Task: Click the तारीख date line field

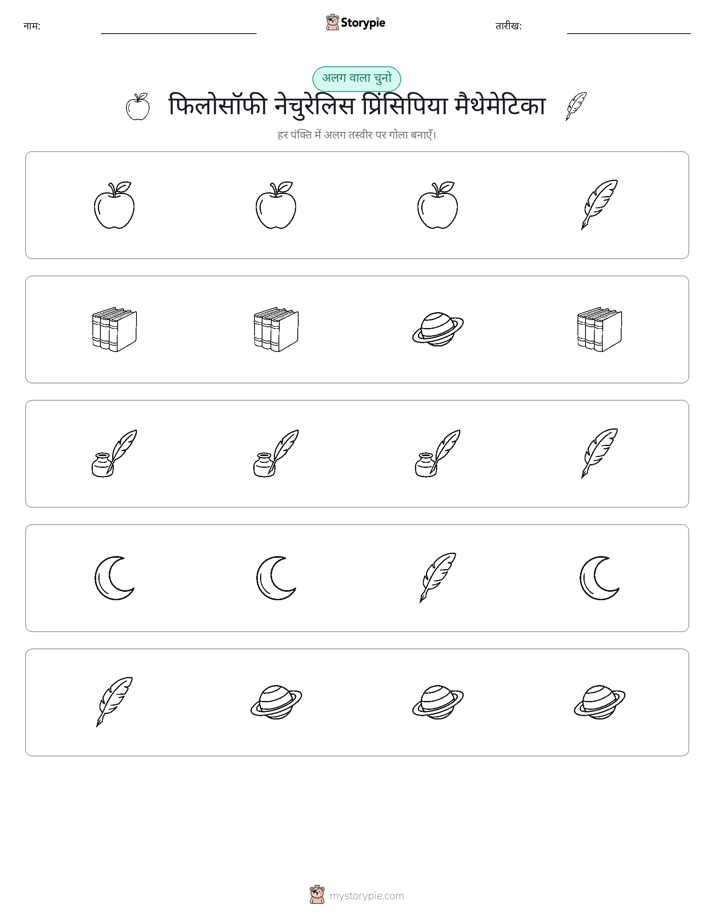Action: point(629,28)
